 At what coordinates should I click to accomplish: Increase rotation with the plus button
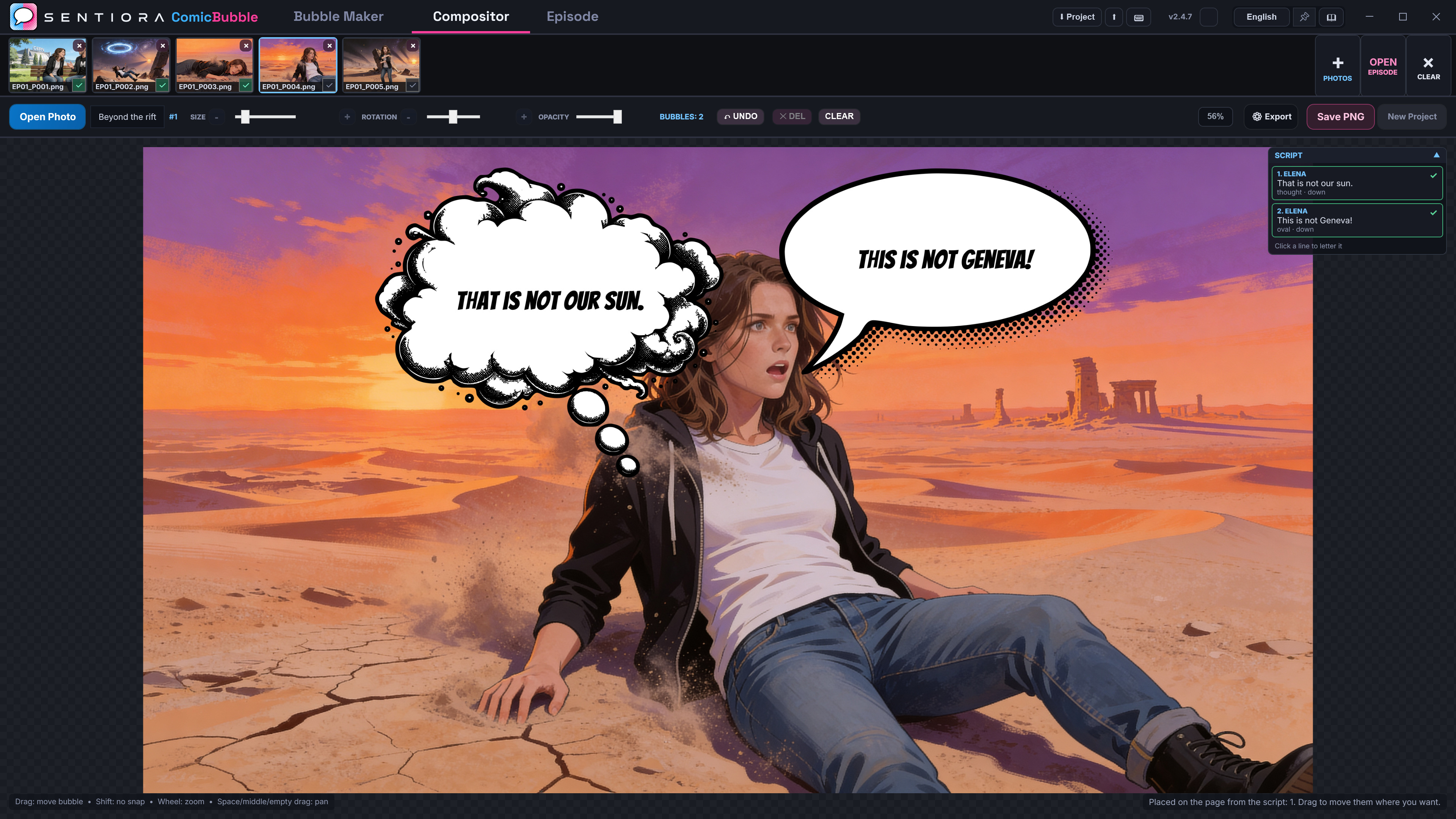524,117
